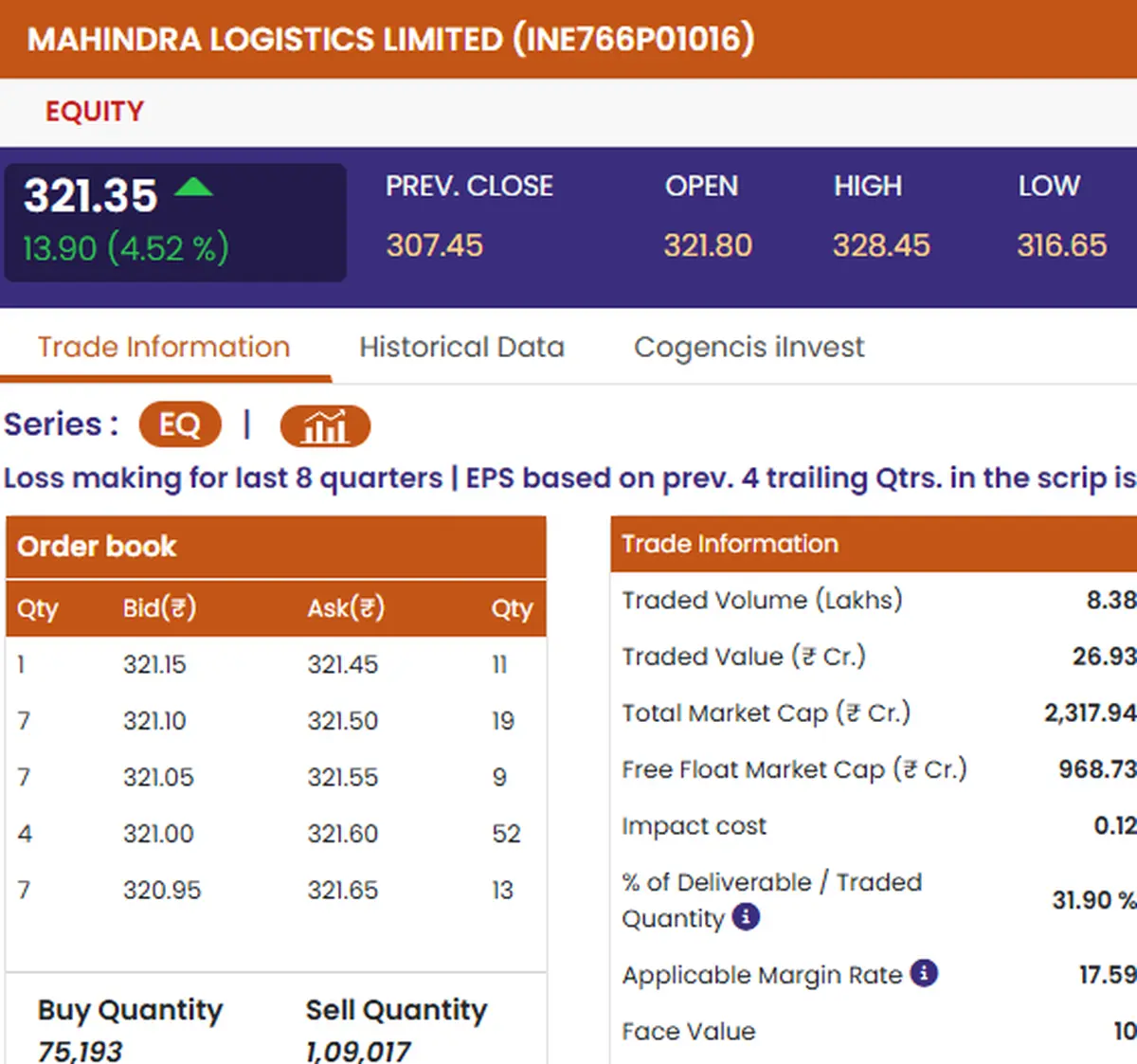Click the Buy Quantity value 75,193
This screenshot has width=1137, height=1064.
tap(80, 1051)
